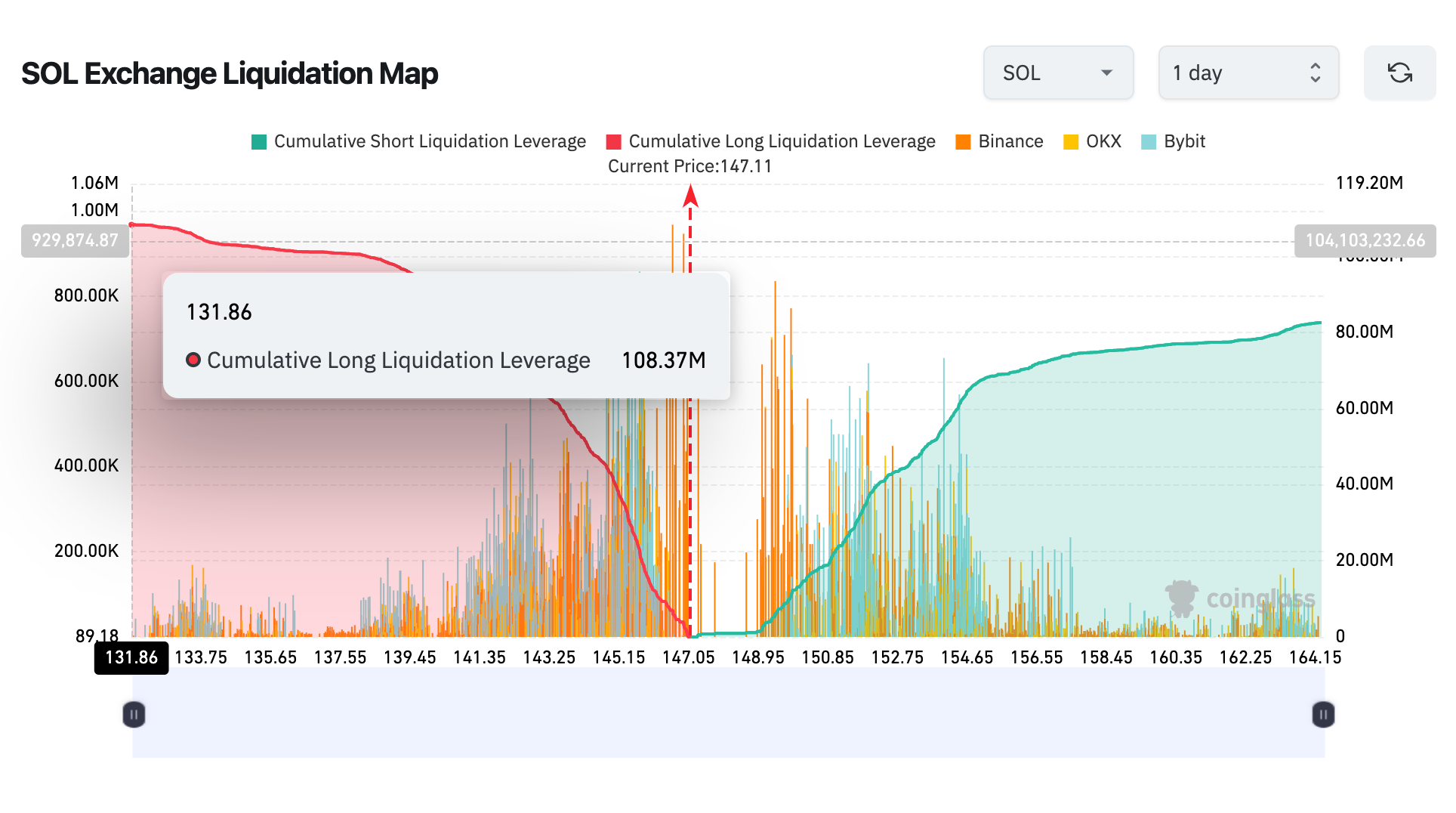
Task: Click the red current price arrow marker
Action: tap(690, 196)
